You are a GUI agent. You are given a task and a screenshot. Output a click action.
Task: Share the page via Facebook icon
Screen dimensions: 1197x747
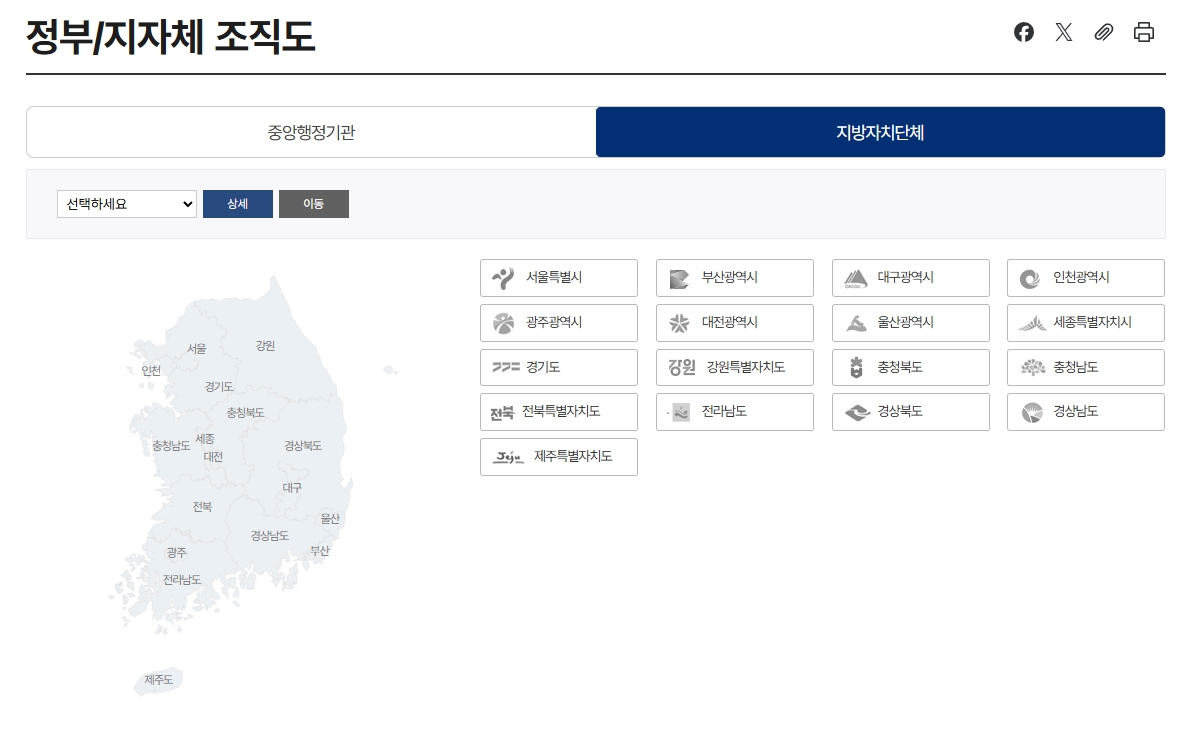pos(1023,32)
